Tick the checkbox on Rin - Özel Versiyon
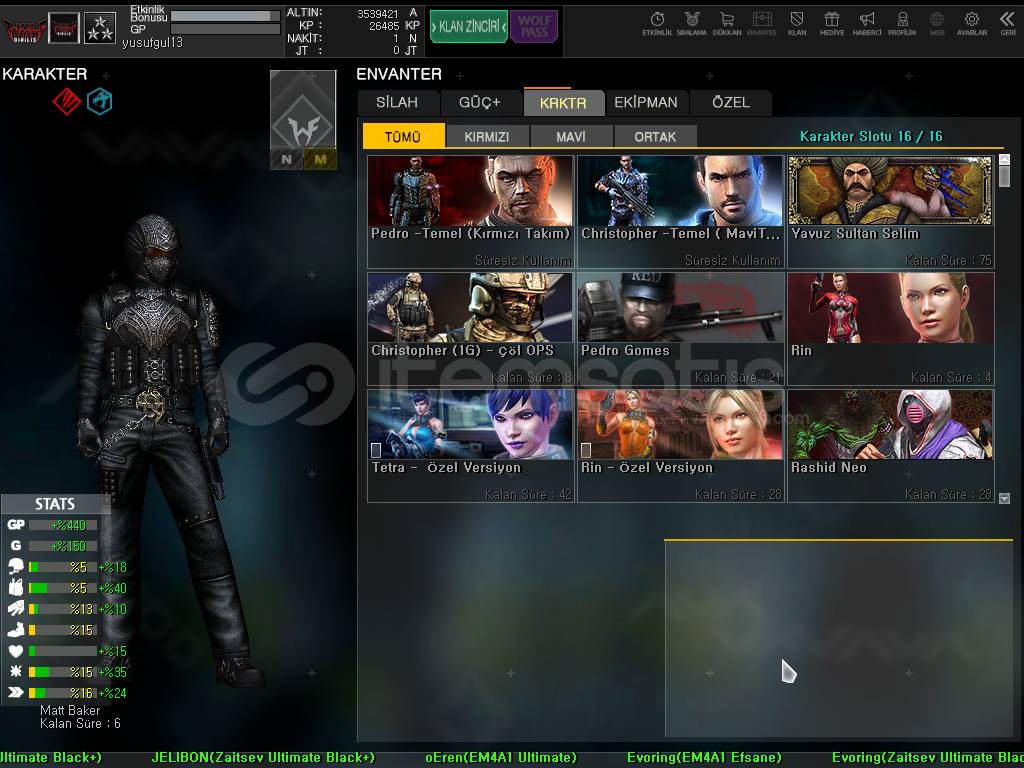 pyautogui.click(x=586, y=450)
